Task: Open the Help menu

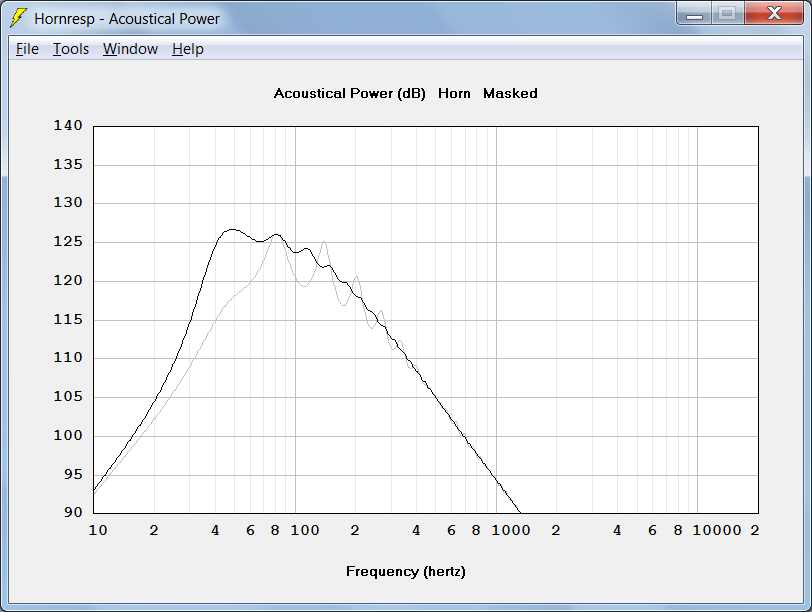Action: click(x=188, y=49)
